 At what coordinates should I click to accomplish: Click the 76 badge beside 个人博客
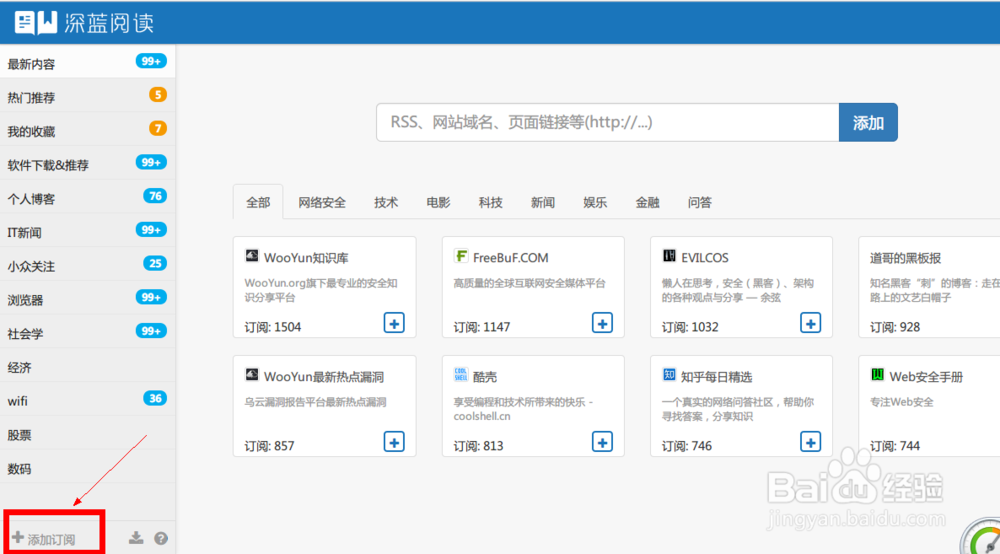[x=155, y=196]
